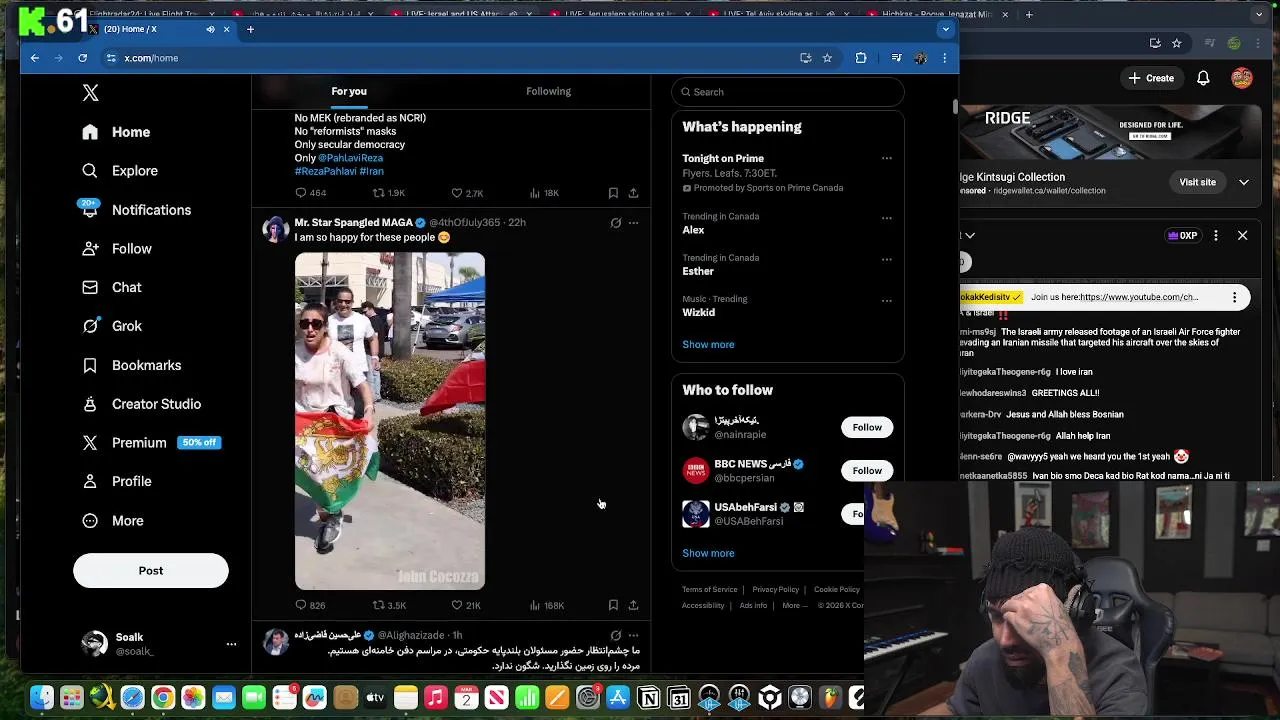Screen dimensions: 1280x720
Task: Expand ad chevron next to Visit site
Action: (1244, 182)
